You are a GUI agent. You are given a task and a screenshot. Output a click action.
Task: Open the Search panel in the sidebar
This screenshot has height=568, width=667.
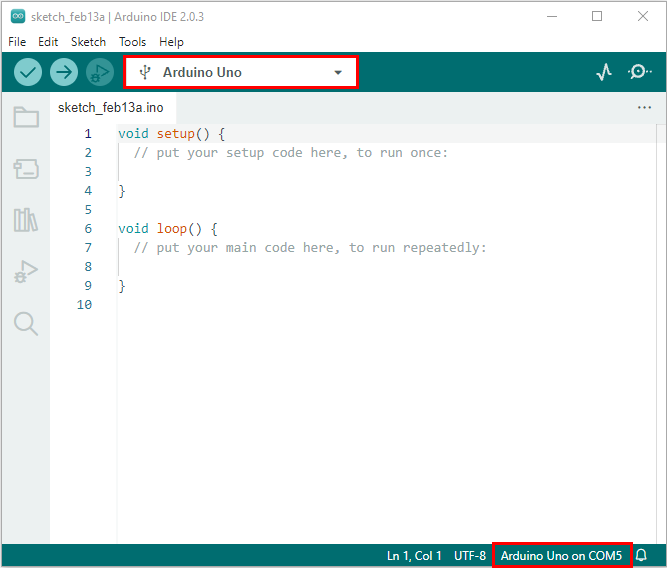tap(26, 324)
